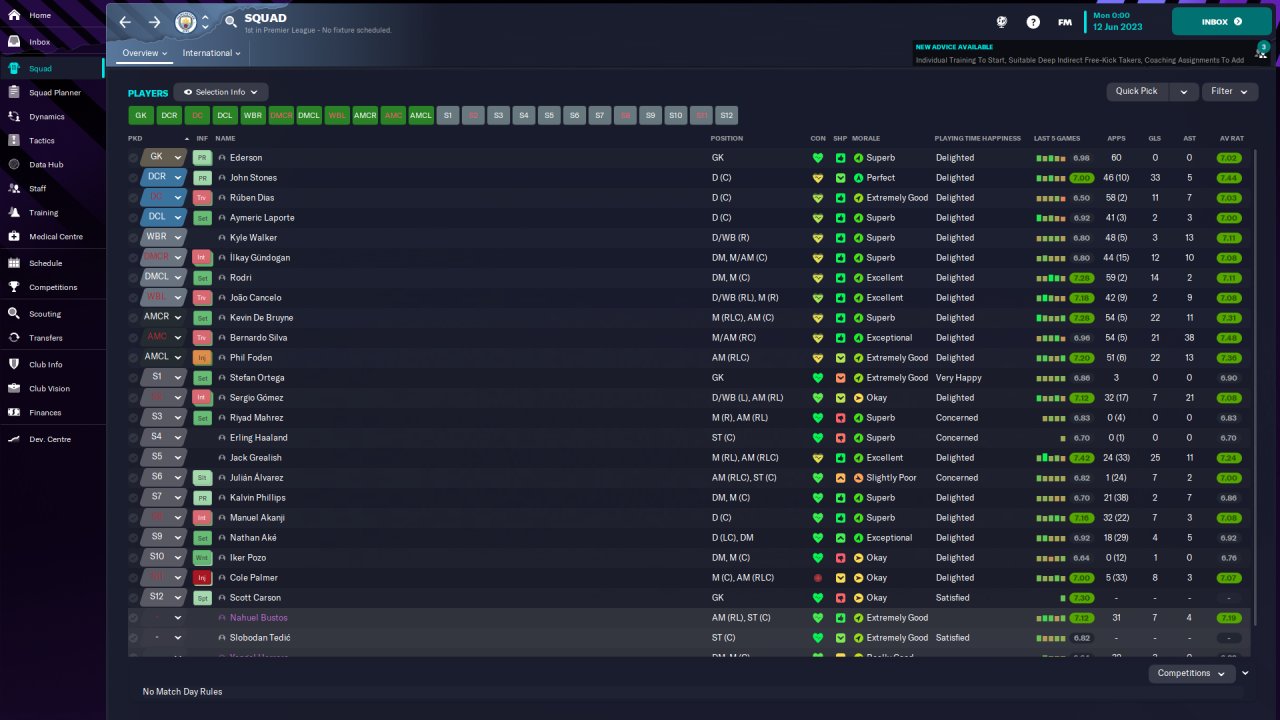Open Nahuel Bustos's player profile
Screen dimensions: 1280x720
[x=258, y=618]
